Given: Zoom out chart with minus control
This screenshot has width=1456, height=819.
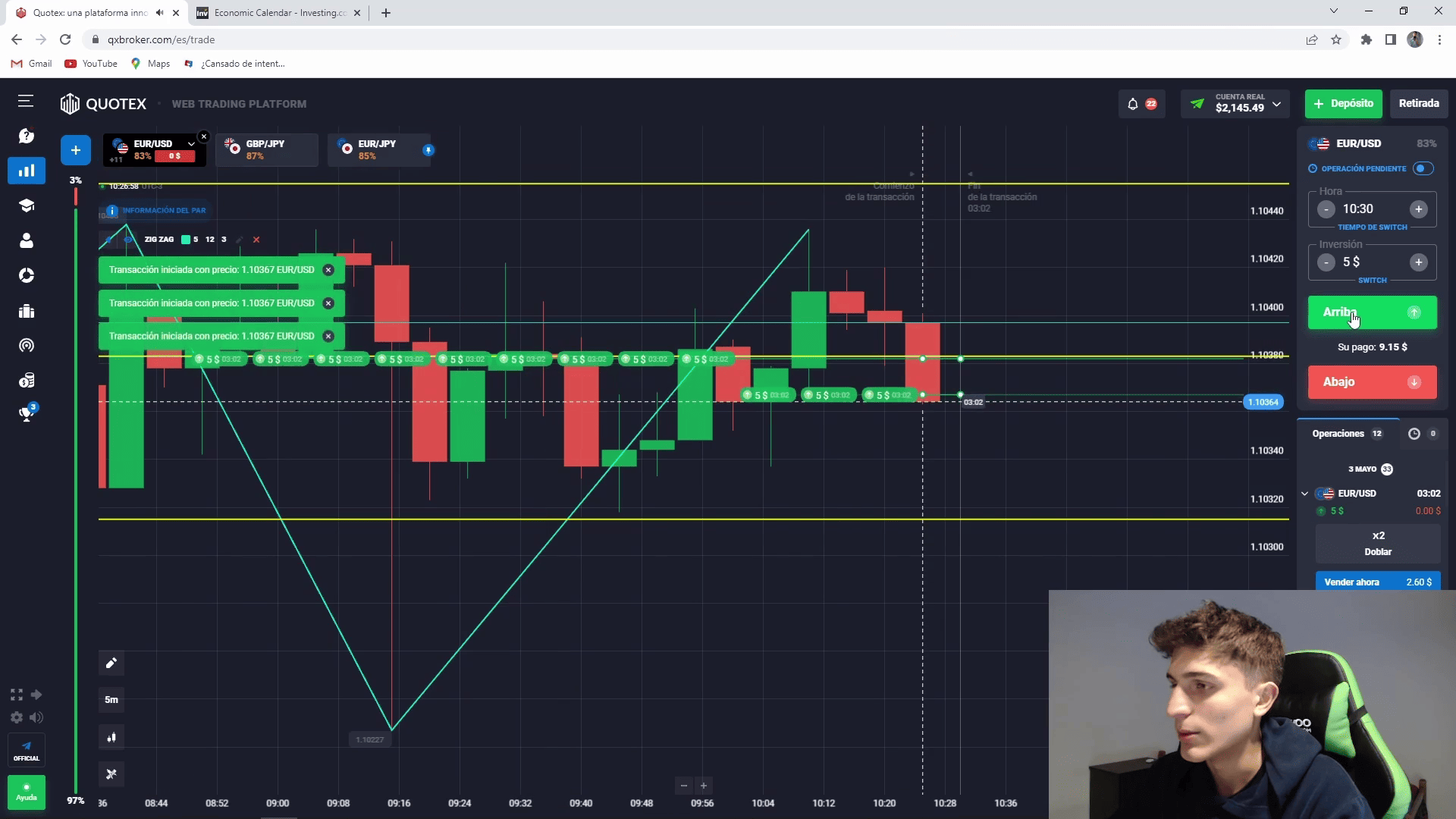Looking at the screenshot, I should point(683,786).
